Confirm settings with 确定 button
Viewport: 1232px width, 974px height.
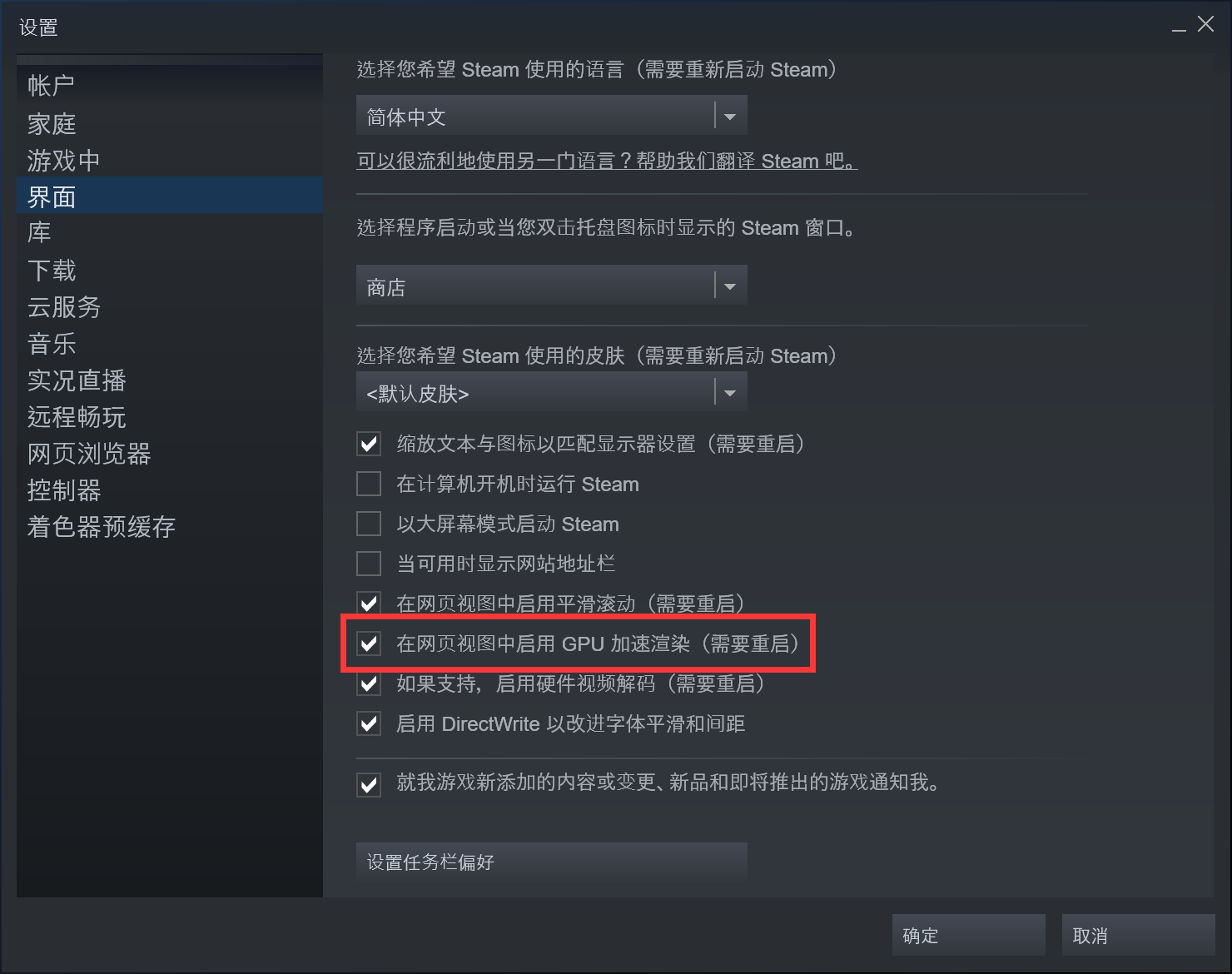click(x=969, y=935)
